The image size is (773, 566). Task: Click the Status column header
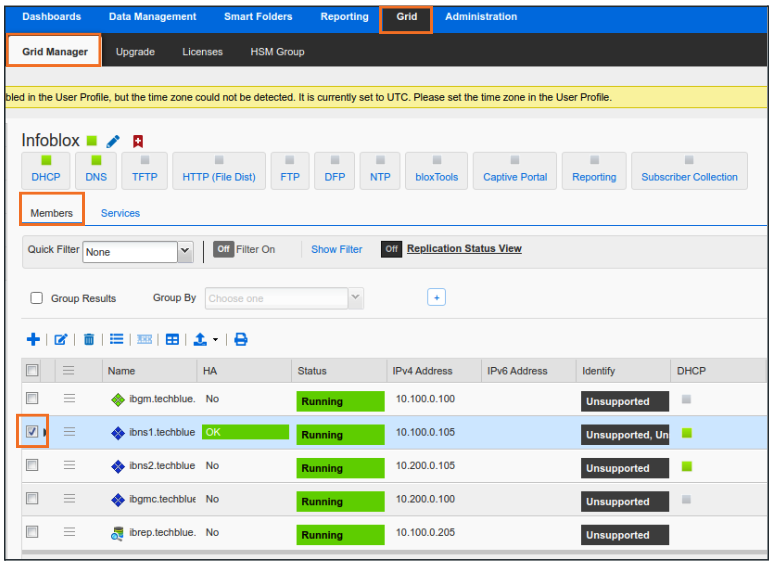(312, 371)
